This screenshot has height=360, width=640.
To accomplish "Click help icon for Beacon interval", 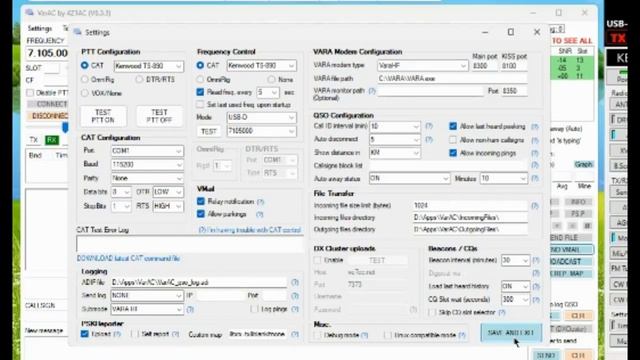I will coord(536,260).
